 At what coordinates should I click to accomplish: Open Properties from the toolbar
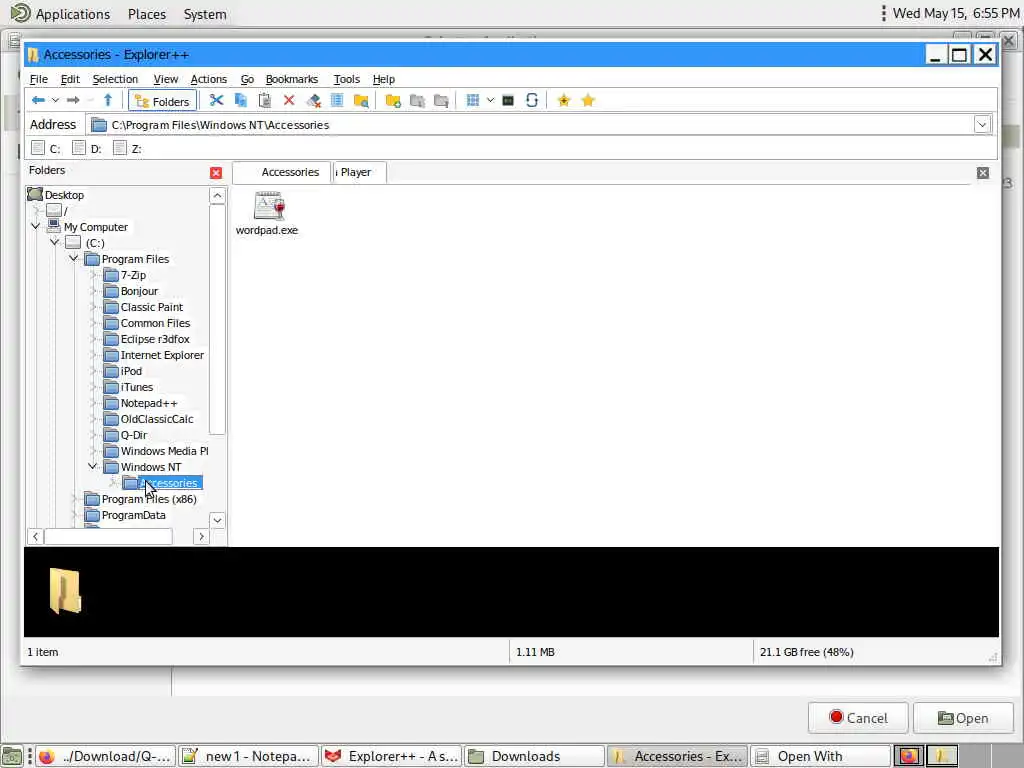click(337, 101)
